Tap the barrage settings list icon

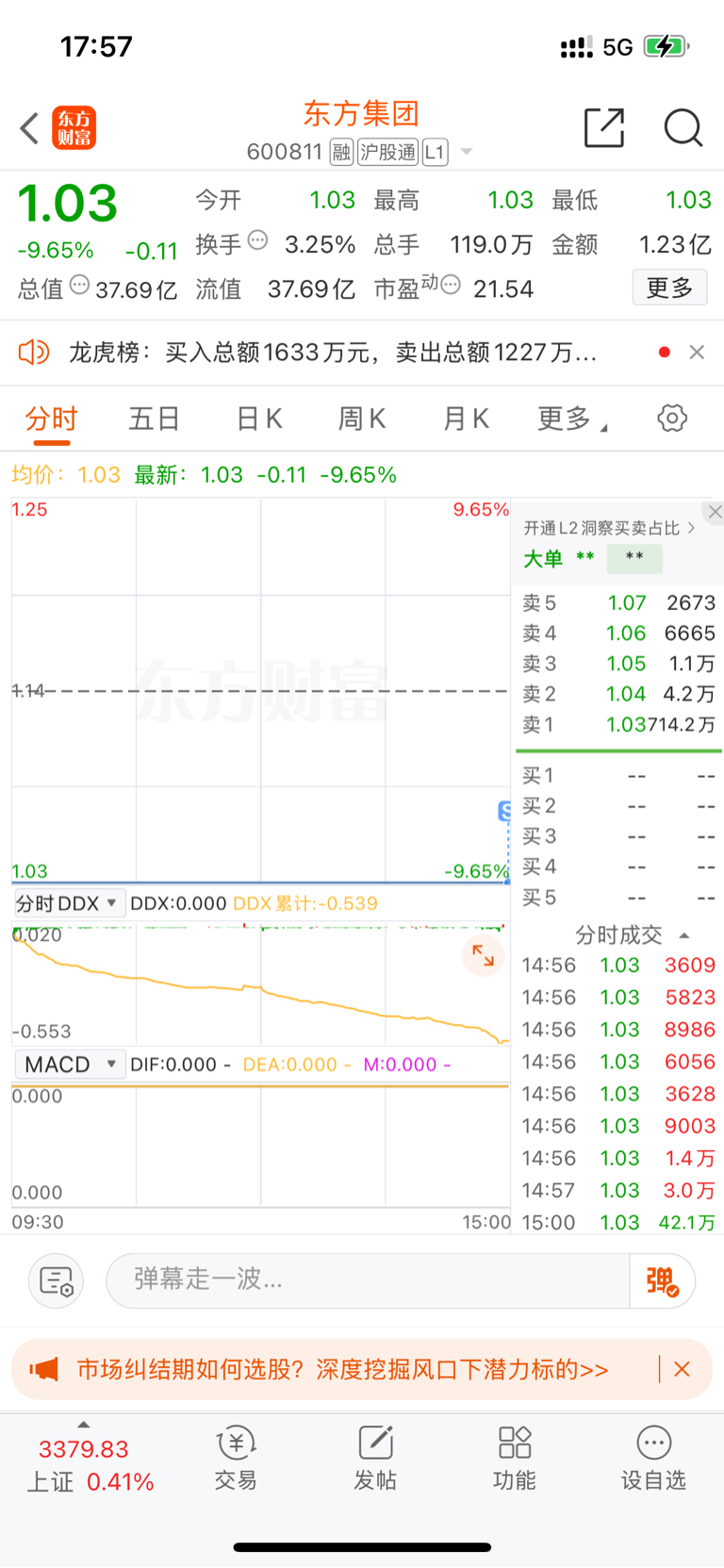pos(57,1280)
